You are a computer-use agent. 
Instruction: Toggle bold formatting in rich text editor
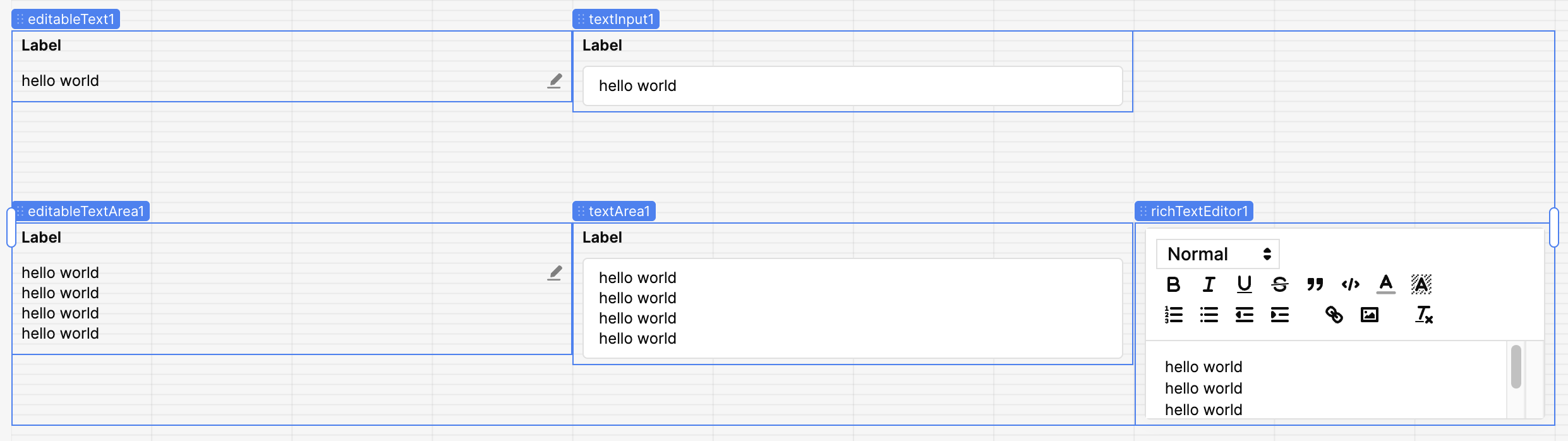click(1173, 284)
